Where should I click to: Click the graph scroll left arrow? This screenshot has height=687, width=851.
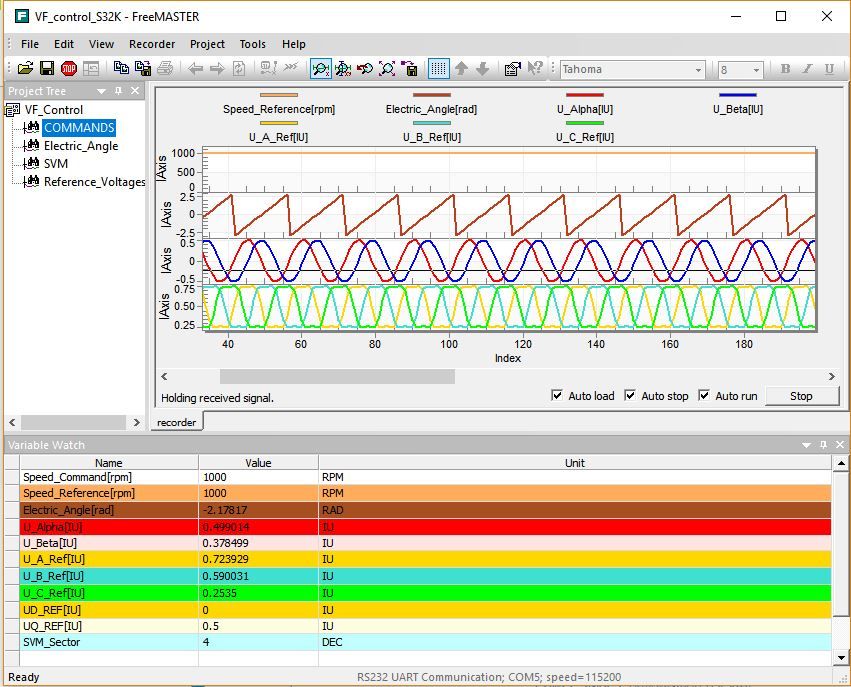click(164, 376)
